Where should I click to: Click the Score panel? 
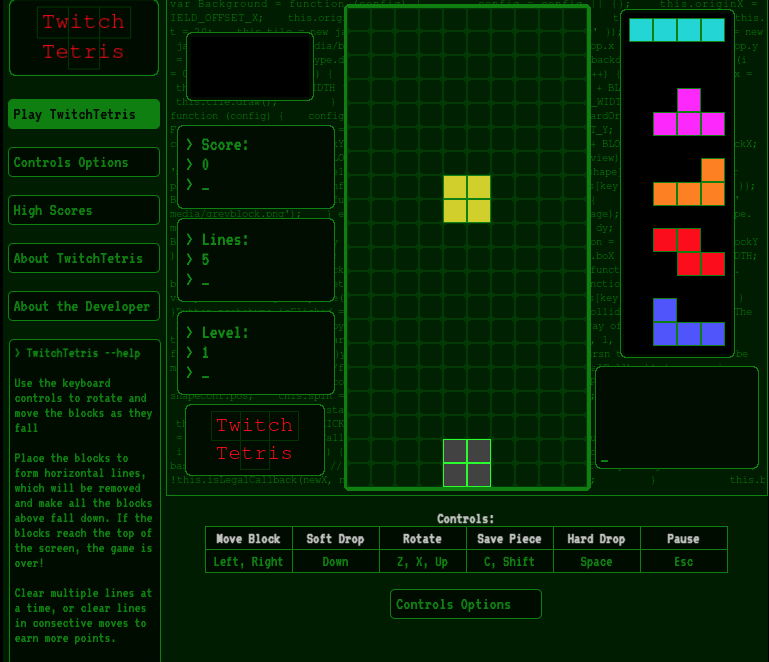tap(256, 167)
